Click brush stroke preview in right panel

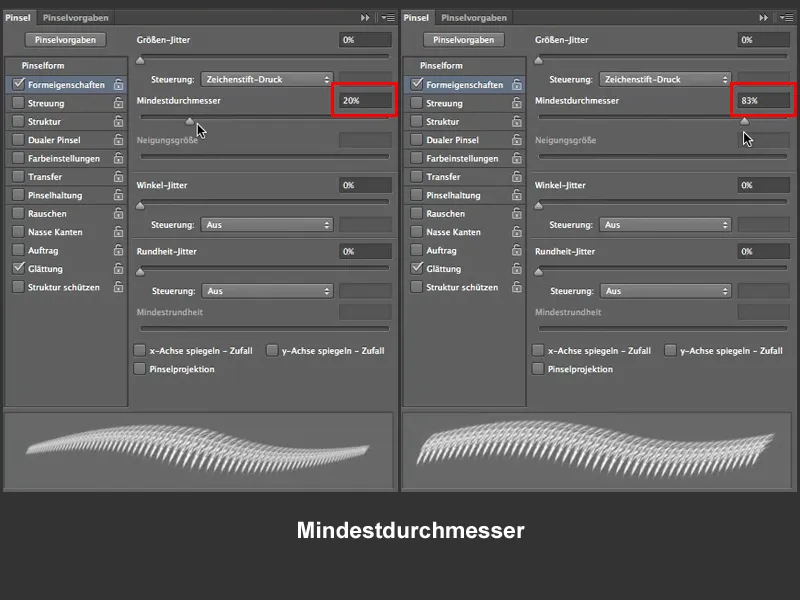click(x=597, y=451)
